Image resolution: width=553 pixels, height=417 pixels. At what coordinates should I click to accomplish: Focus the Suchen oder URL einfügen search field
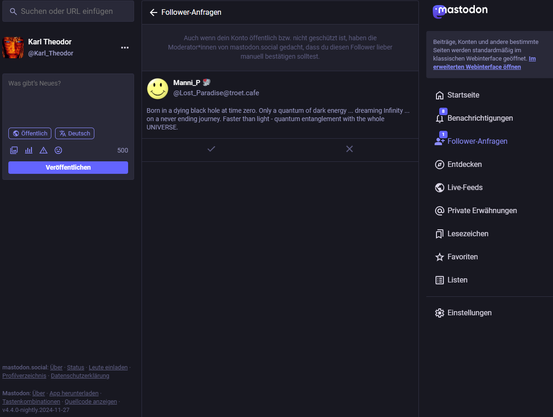point(68,11)
